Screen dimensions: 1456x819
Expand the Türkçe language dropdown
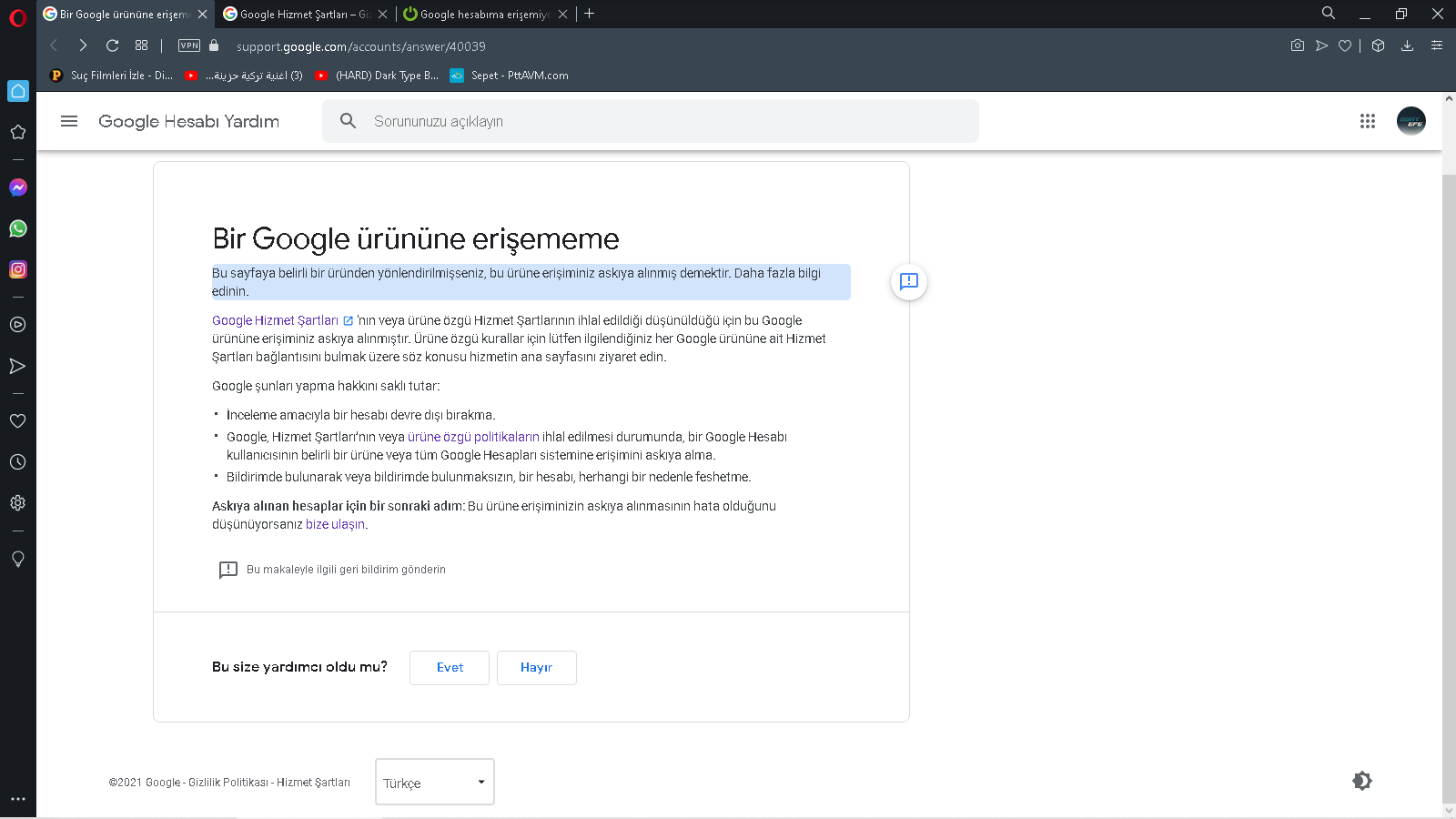tap(435, 782)
